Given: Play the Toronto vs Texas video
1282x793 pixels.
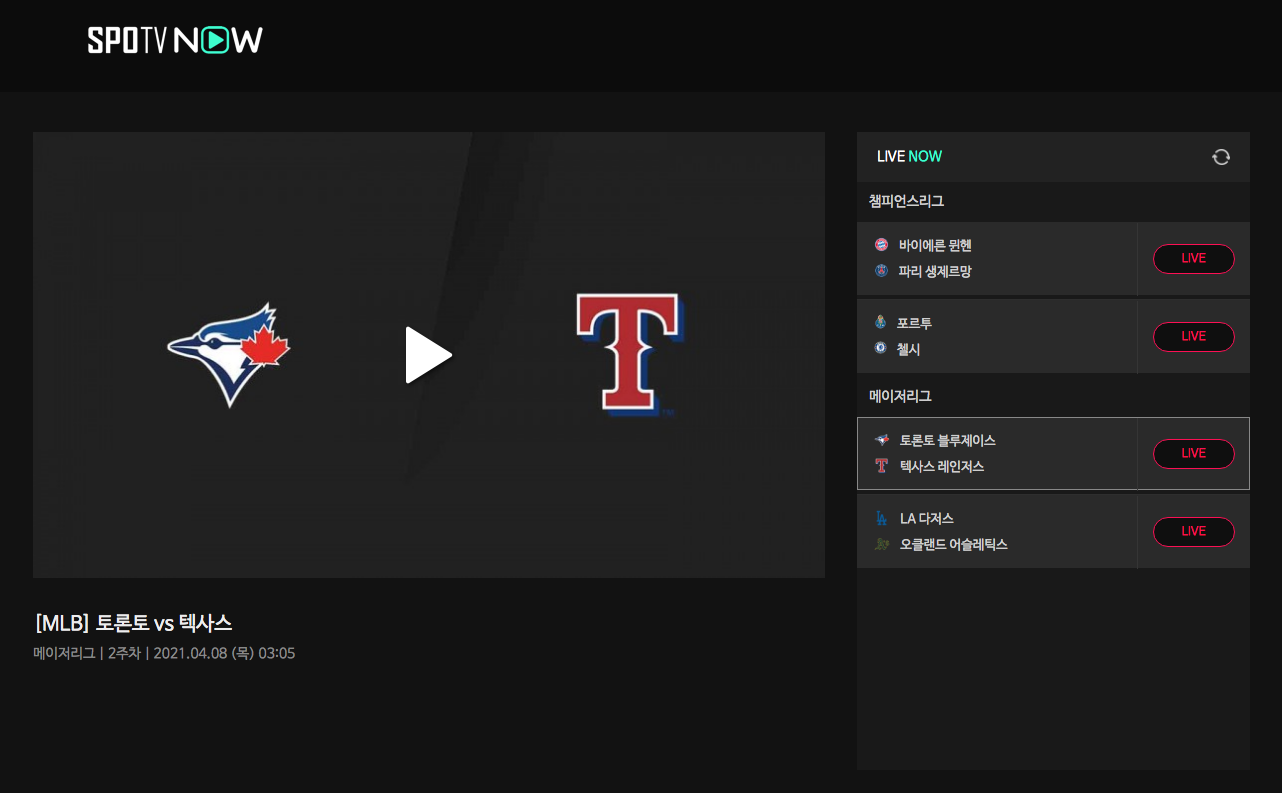Looking at the screenshot, I should (428, 355).
